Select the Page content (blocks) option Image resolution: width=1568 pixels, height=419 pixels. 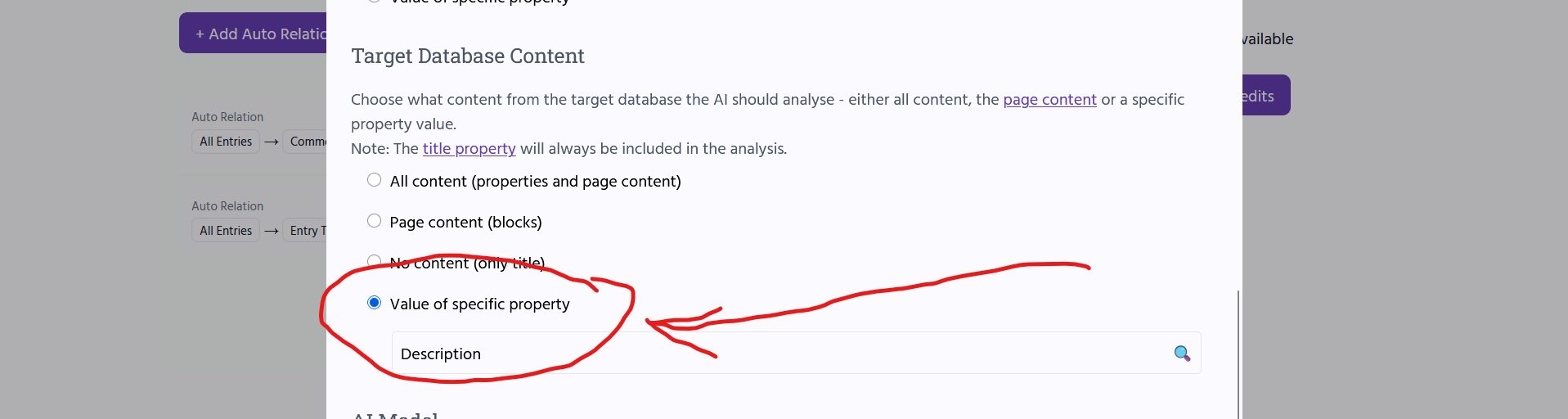click(x=374, y=221)
